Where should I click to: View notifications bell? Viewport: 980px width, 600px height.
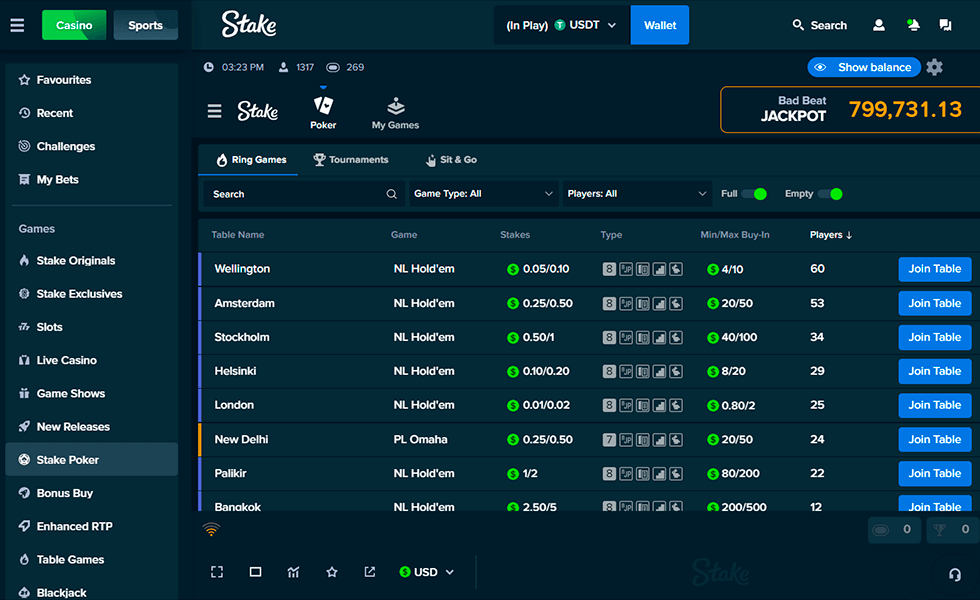(913, 25)
